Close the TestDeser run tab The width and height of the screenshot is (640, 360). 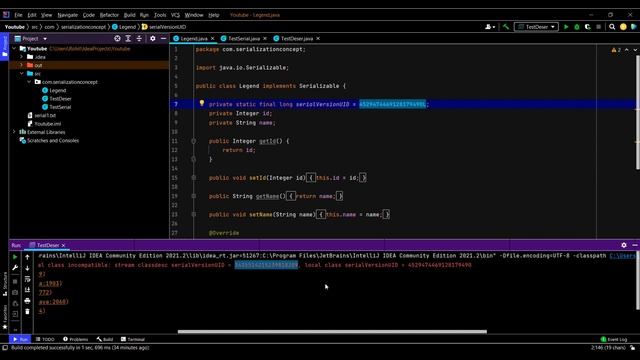pos(63,245)
